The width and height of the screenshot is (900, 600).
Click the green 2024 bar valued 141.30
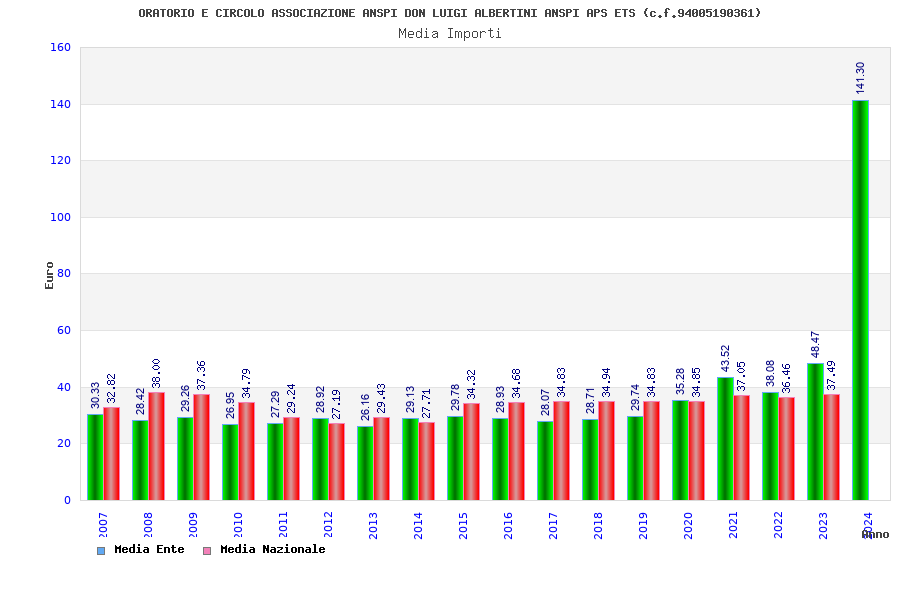tap(860, 300)
